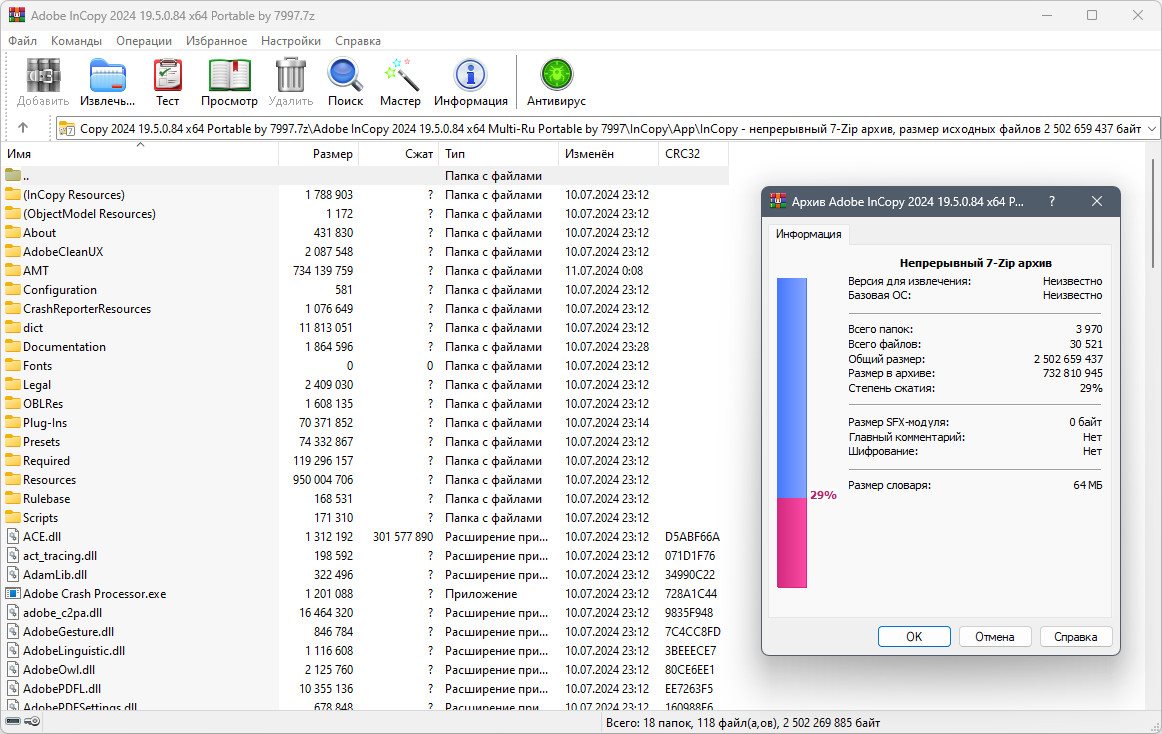Launch the Мастер (Wizard) wand icon

point(400,76)
